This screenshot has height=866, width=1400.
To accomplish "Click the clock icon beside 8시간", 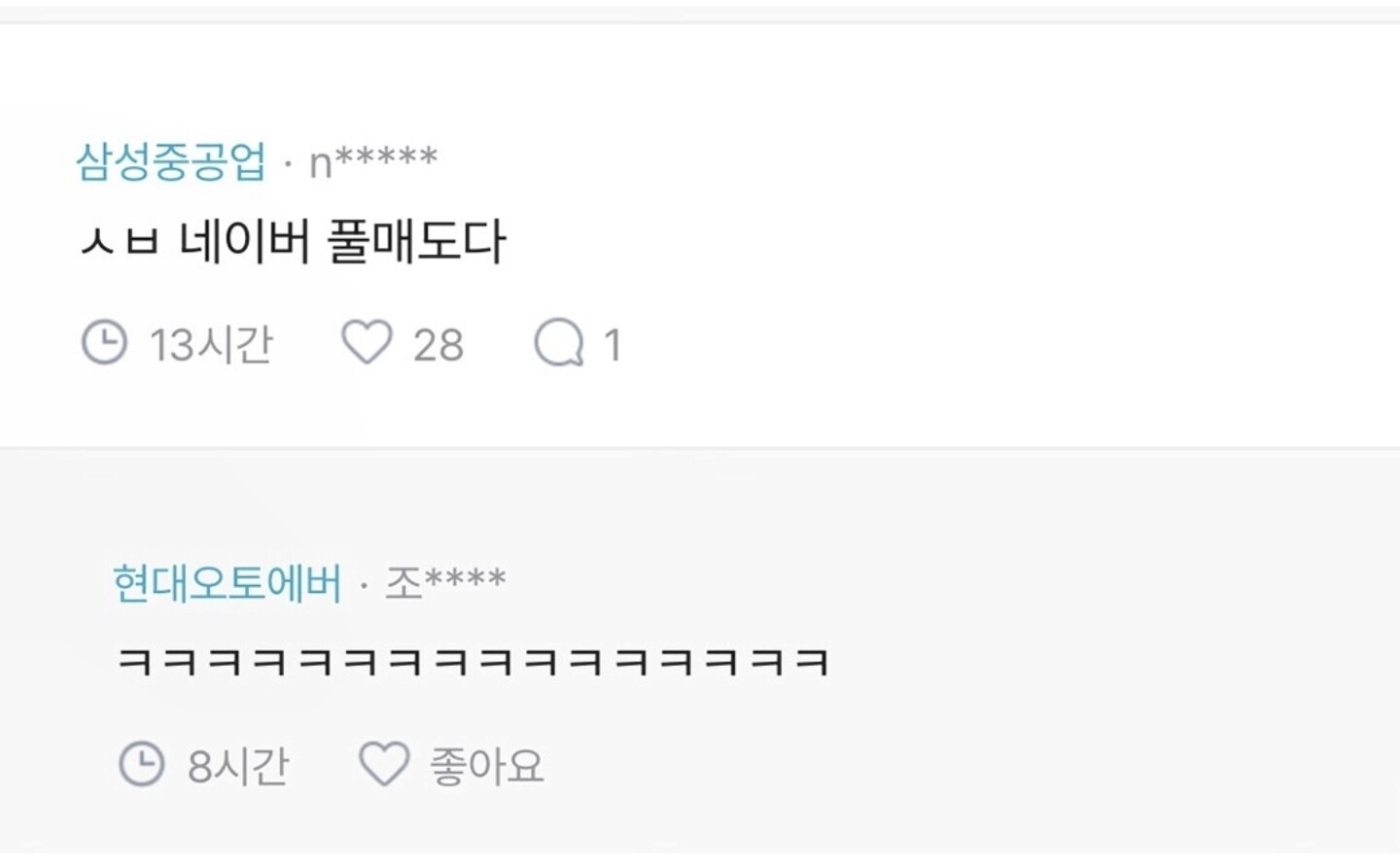I will click(142, 764).
